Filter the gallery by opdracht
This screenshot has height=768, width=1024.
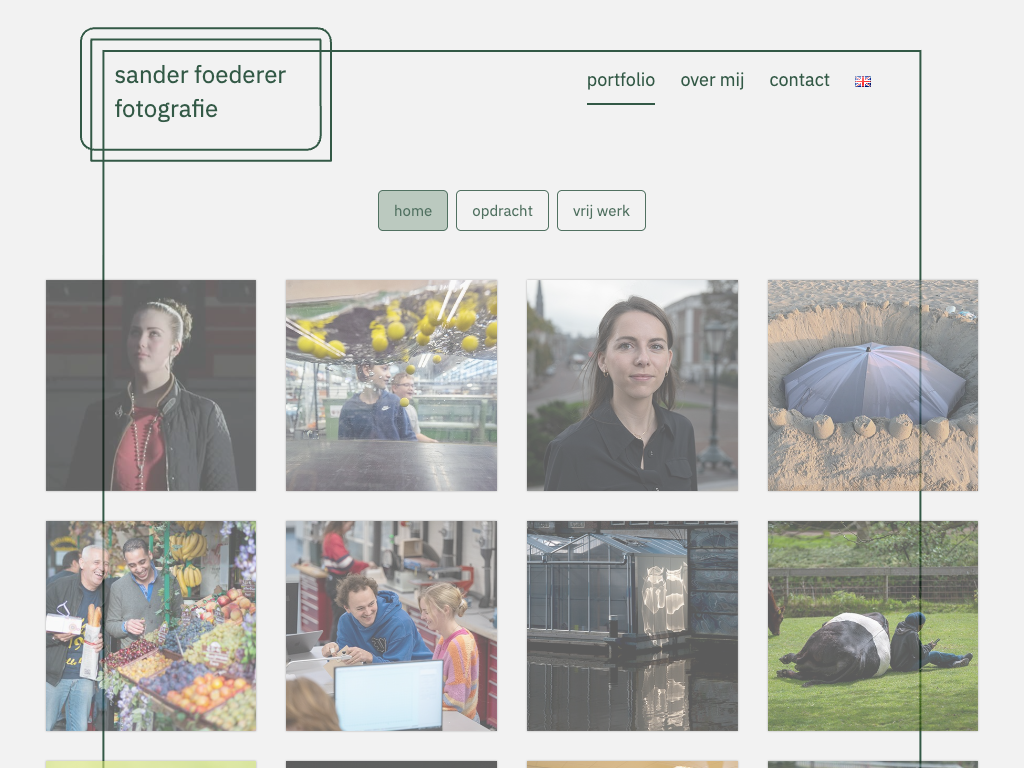click(502, 210)
